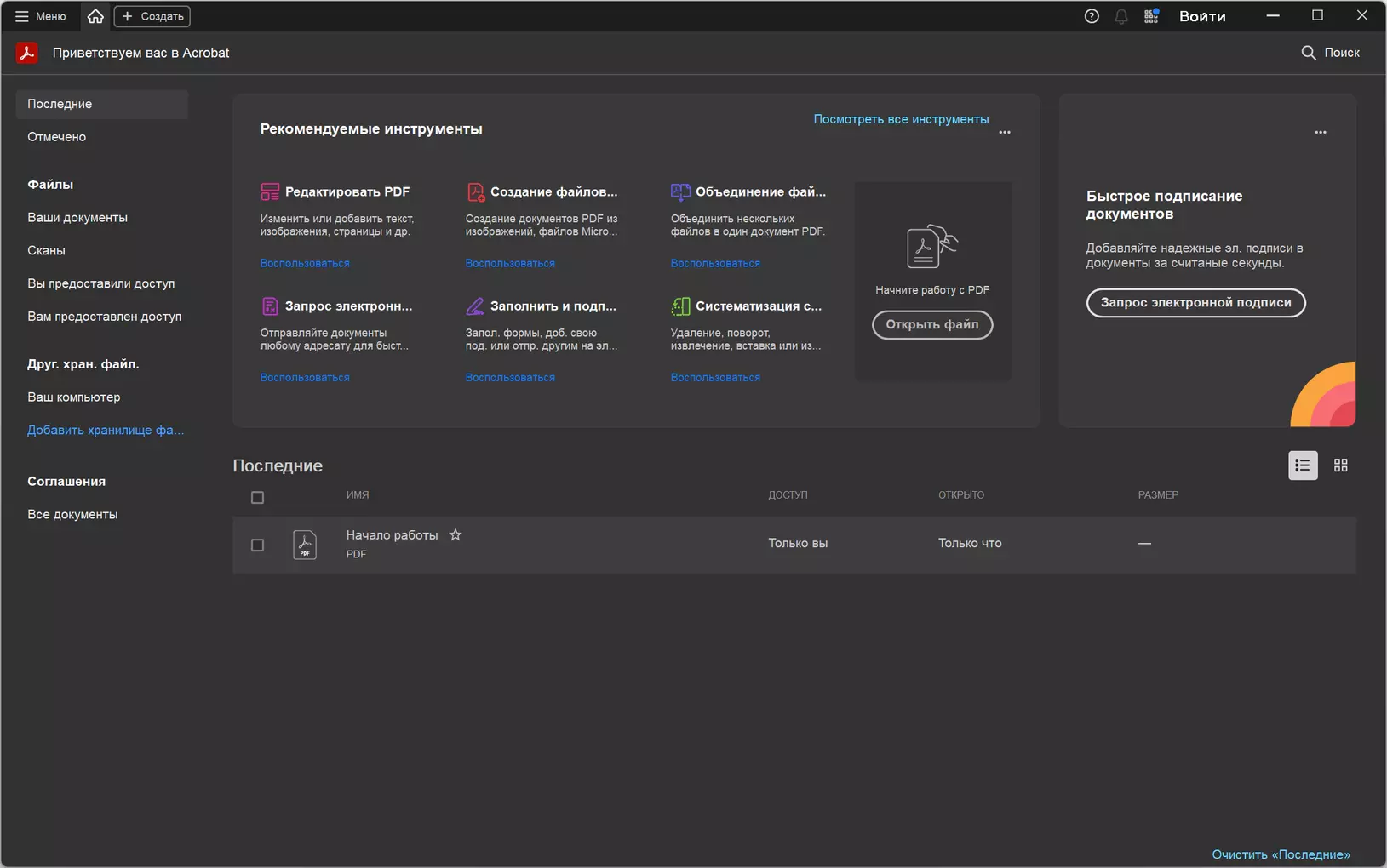The image size is (1387, 868).
Task: Click the Поиск search icon
Action: [x=1309, y=53]
